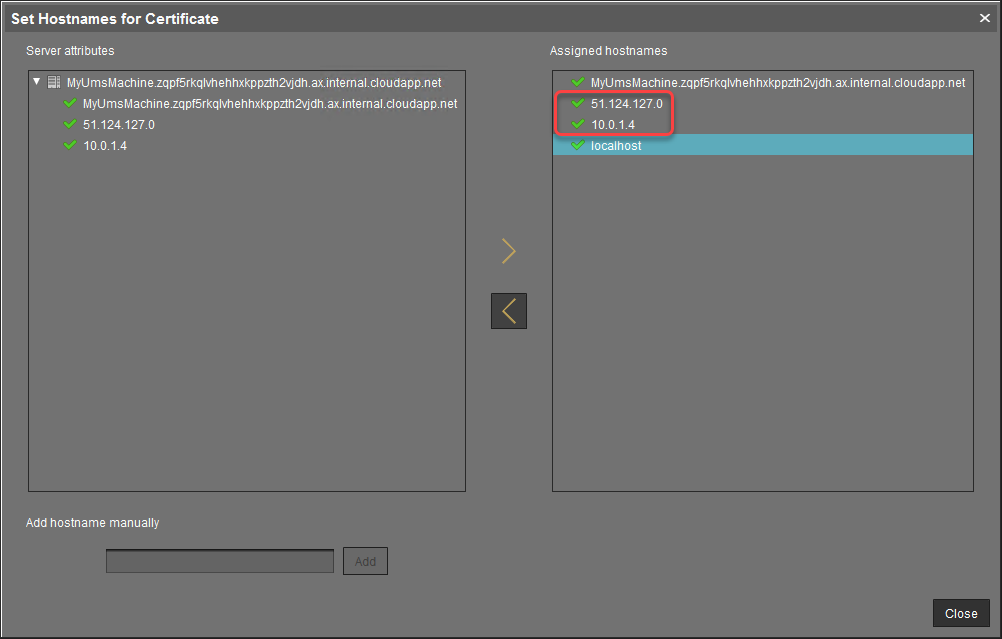Image resolution: width=1002 pixels, height=639 pixels.
Task: Click green checkmark beside 51.124.127.0 in Assigned hostnames
Action: point(577,103)
